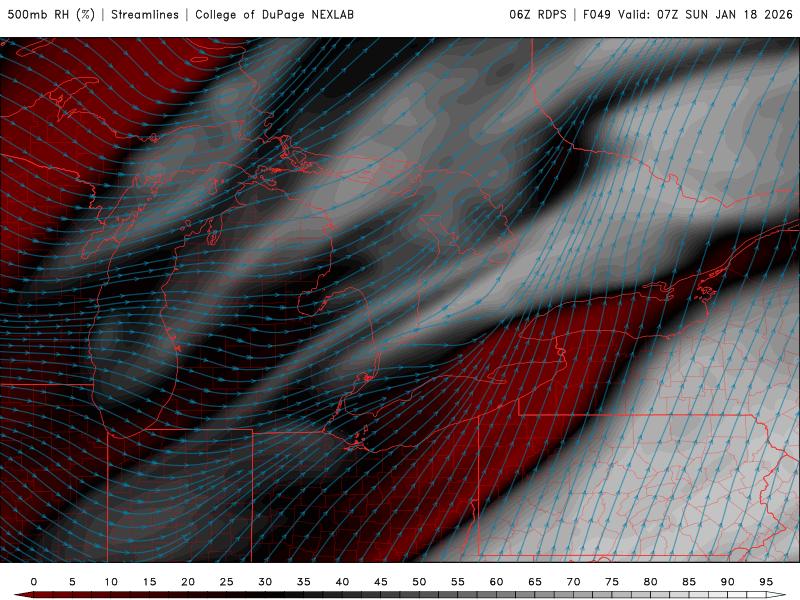This screenshot has width=800, height=600.
Task: Click the '45' label on color scale
Action: (381, 582)
